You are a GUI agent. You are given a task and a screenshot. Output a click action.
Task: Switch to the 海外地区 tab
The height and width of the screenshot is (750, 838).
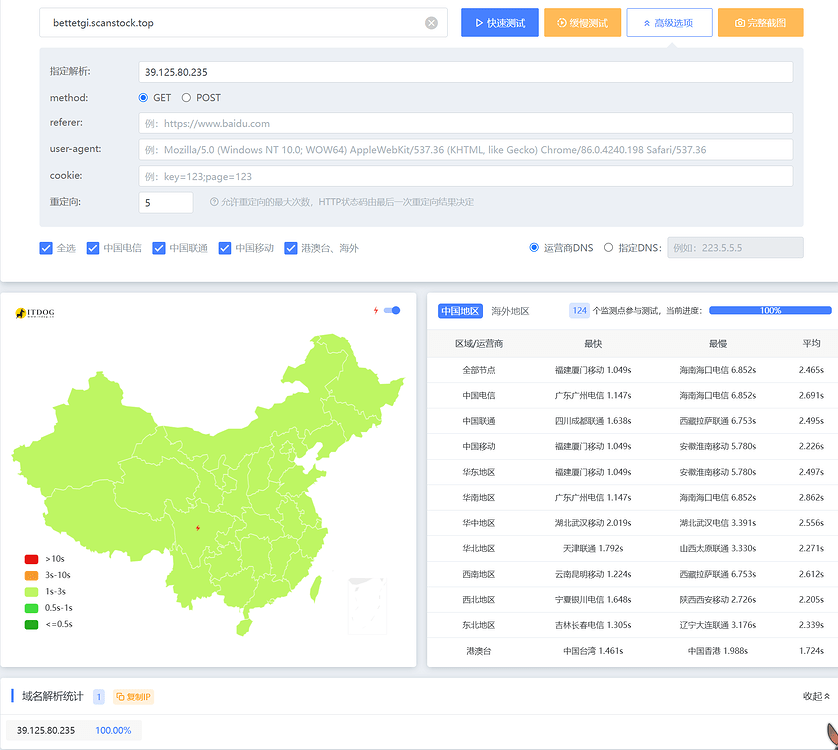point(510,311)
